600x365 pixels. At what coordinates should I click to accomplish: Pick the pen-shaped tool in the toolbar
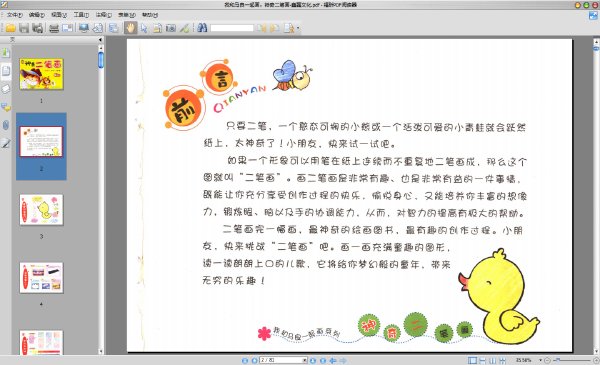point(184,28)
